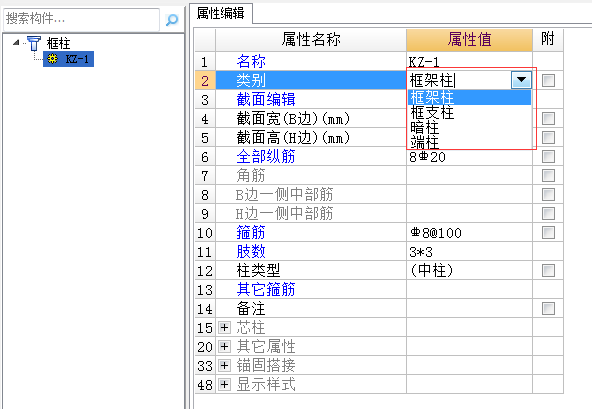The height and width of the screenshot is (409, 592).
Task: Click the 角筋 property name
Action: (251, 175)
